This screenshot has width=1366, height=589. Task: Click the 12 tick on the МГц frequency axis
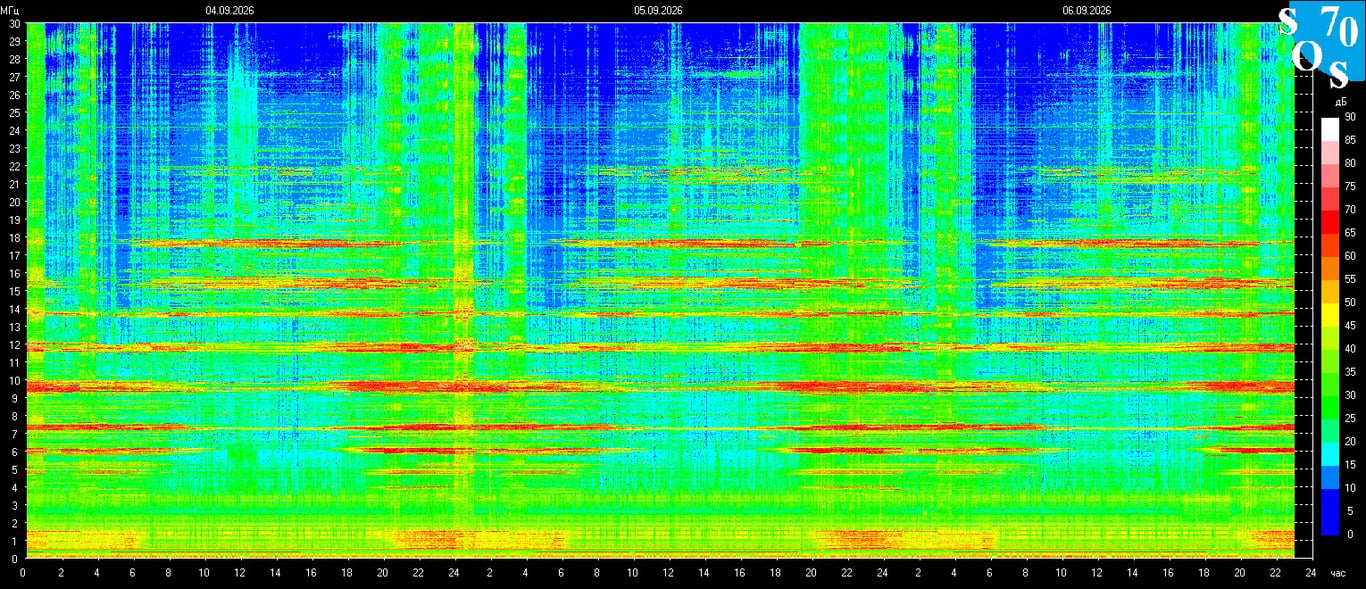point(14,345)
